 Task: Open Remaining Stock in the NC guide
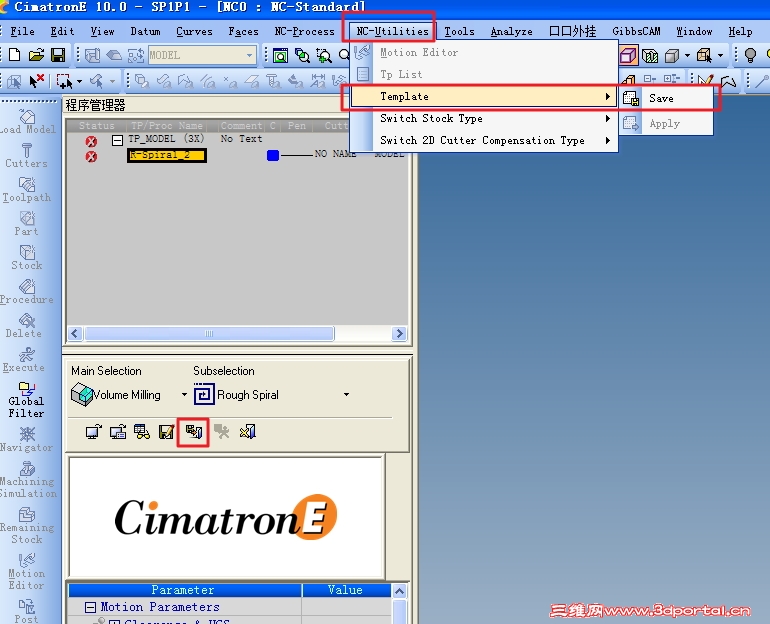click(27, 526)
